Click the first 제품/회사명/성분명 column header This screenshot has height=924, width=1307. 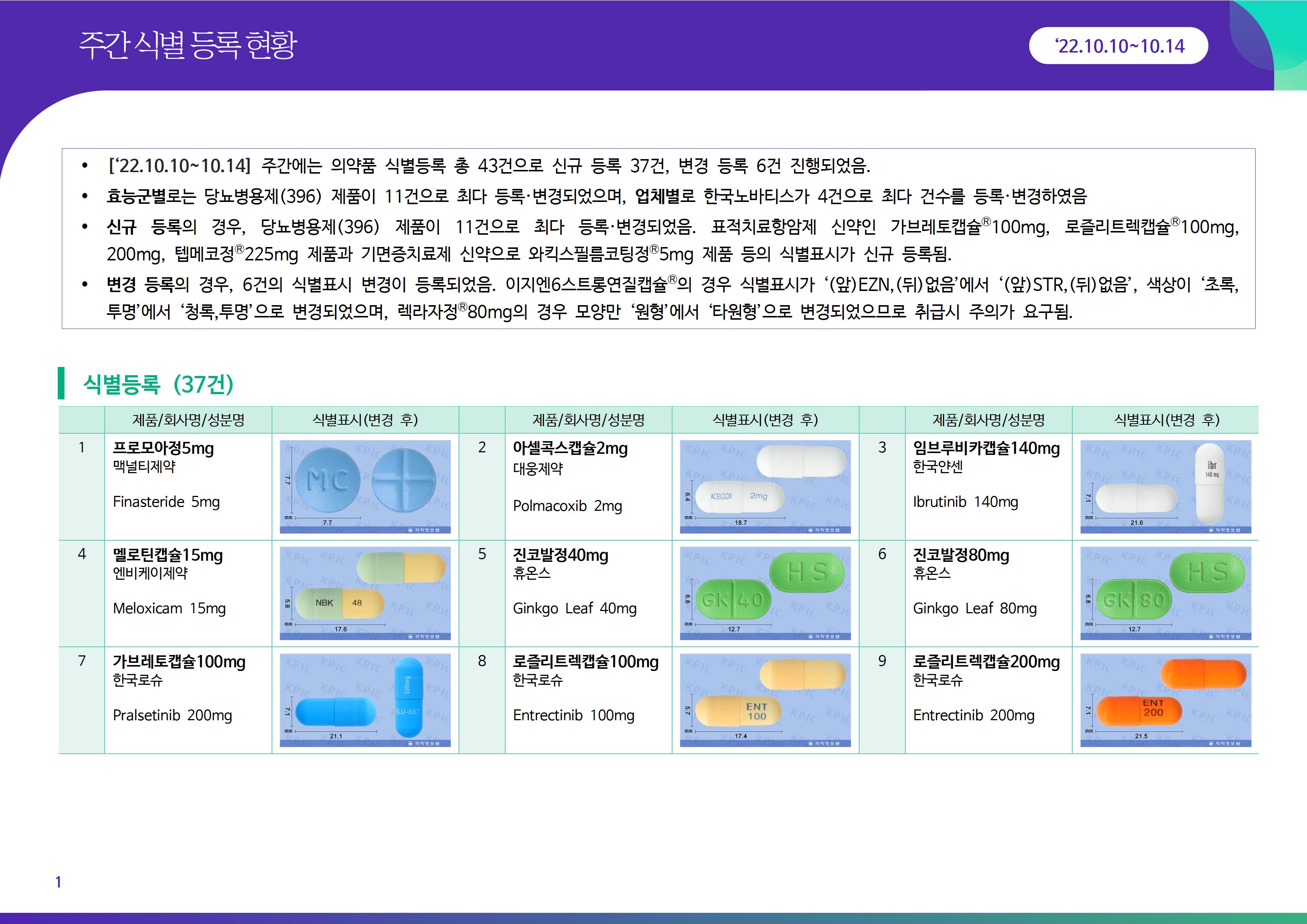click(x=188, y=420)
